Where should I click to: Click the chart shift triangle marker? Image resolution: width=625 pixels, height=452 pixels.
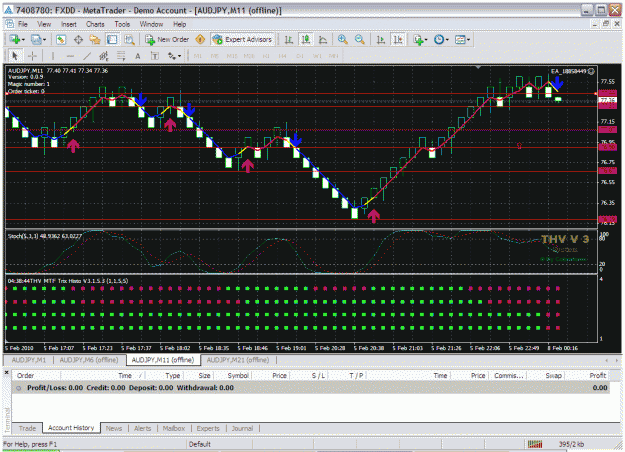[478, 67]
